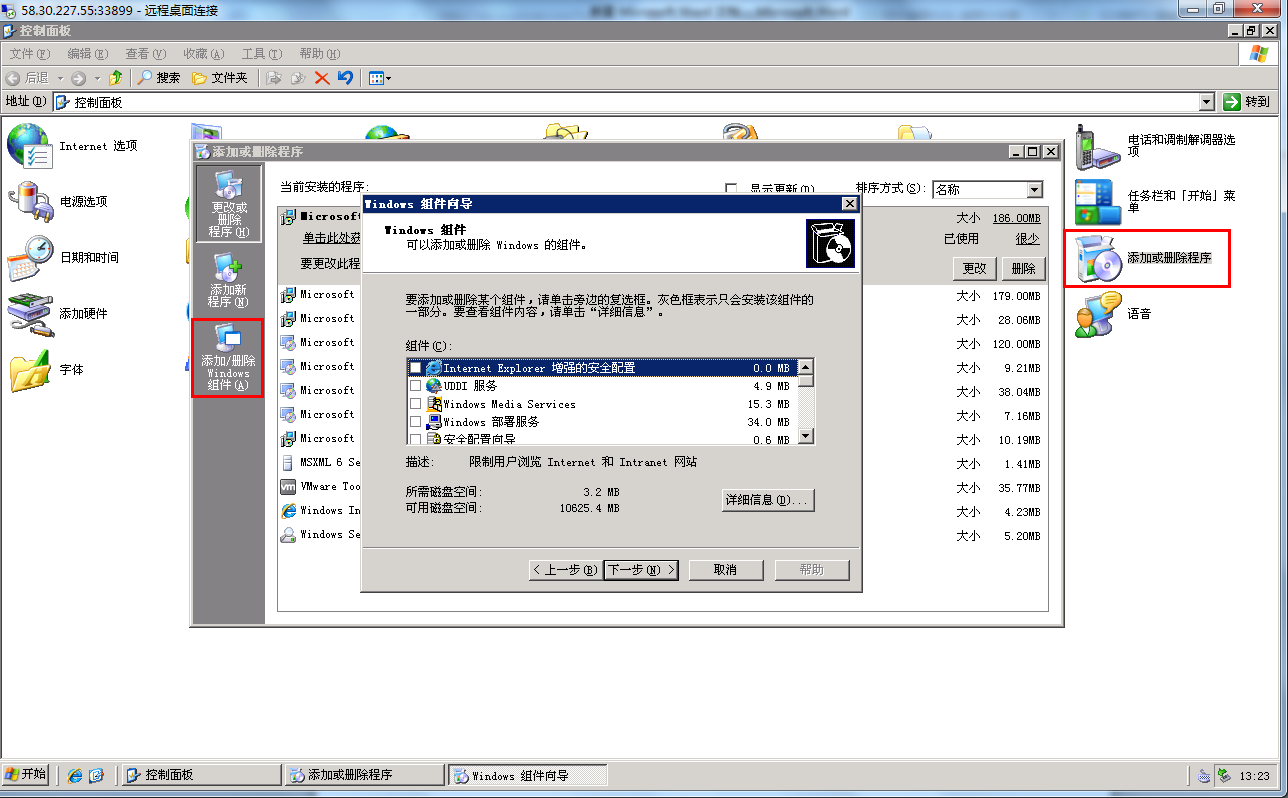This screenshot has height=798, width=1288.
Task: Click the 下一步(N) button
Action: (641, 570)
